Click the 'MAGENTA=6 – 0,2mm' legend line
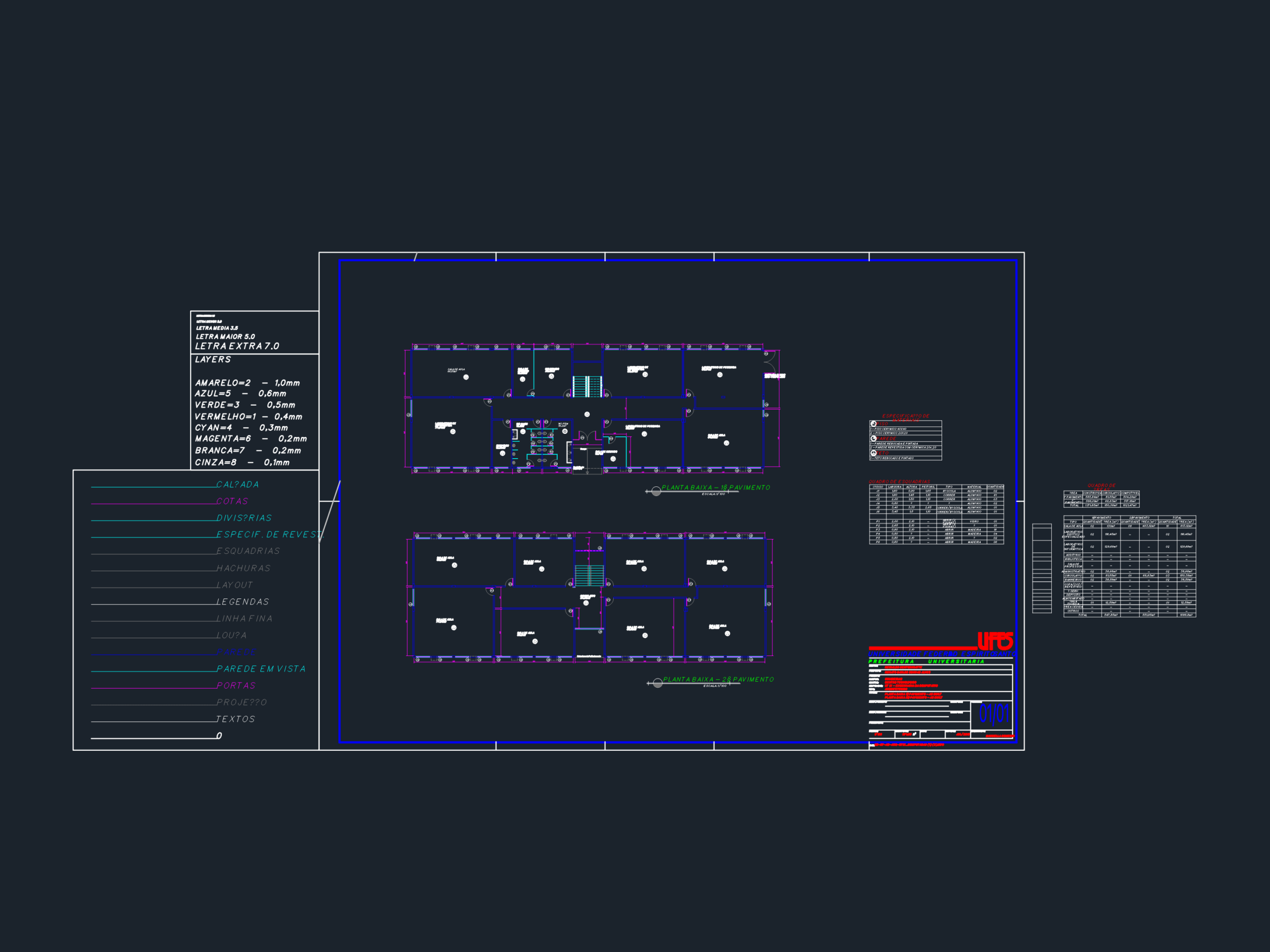1270x952 pixels. [251, 439]
